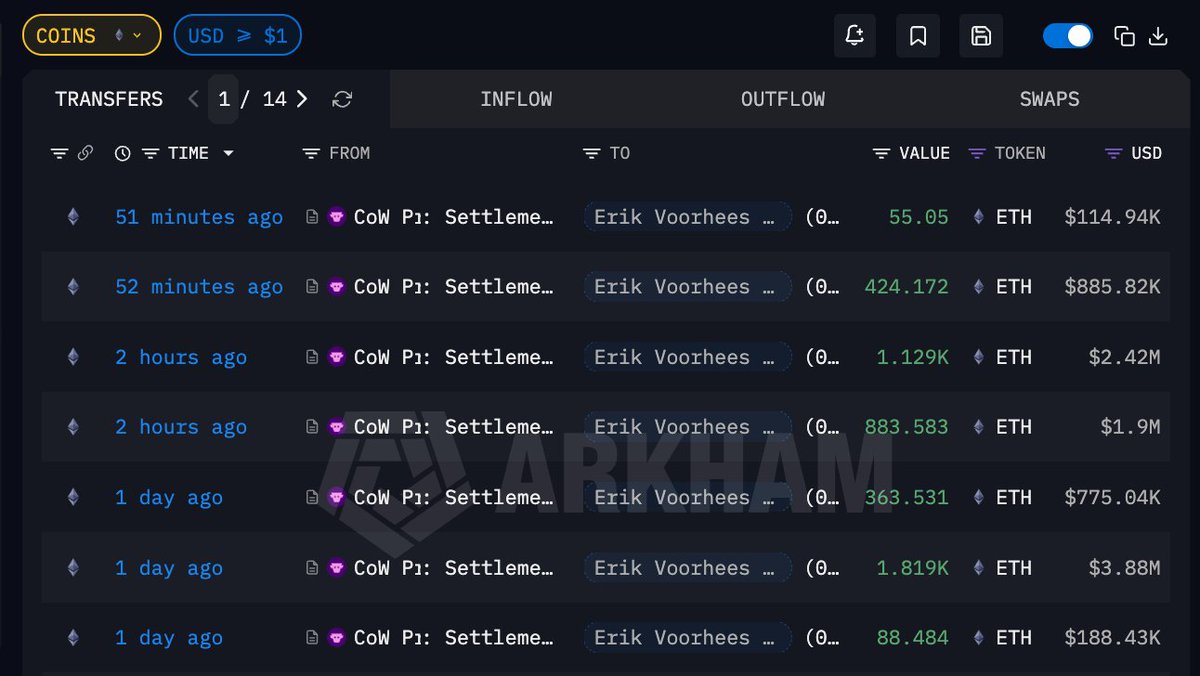The height and width of the screenshot is (676, 1200).
Task: Click ETH token icon in $188.43K row
Action: point(979,637)
